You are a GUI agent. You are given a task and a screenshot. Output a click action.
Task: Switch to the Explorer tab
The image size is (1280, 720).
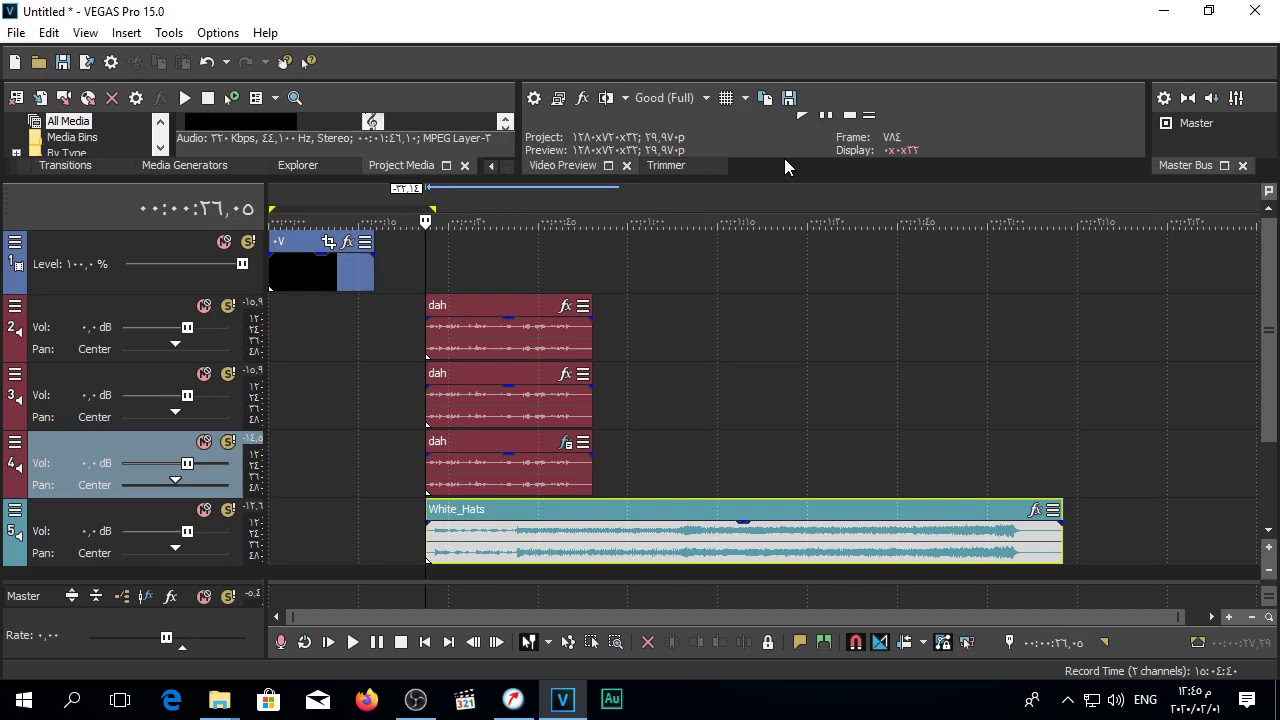(298, 165)
